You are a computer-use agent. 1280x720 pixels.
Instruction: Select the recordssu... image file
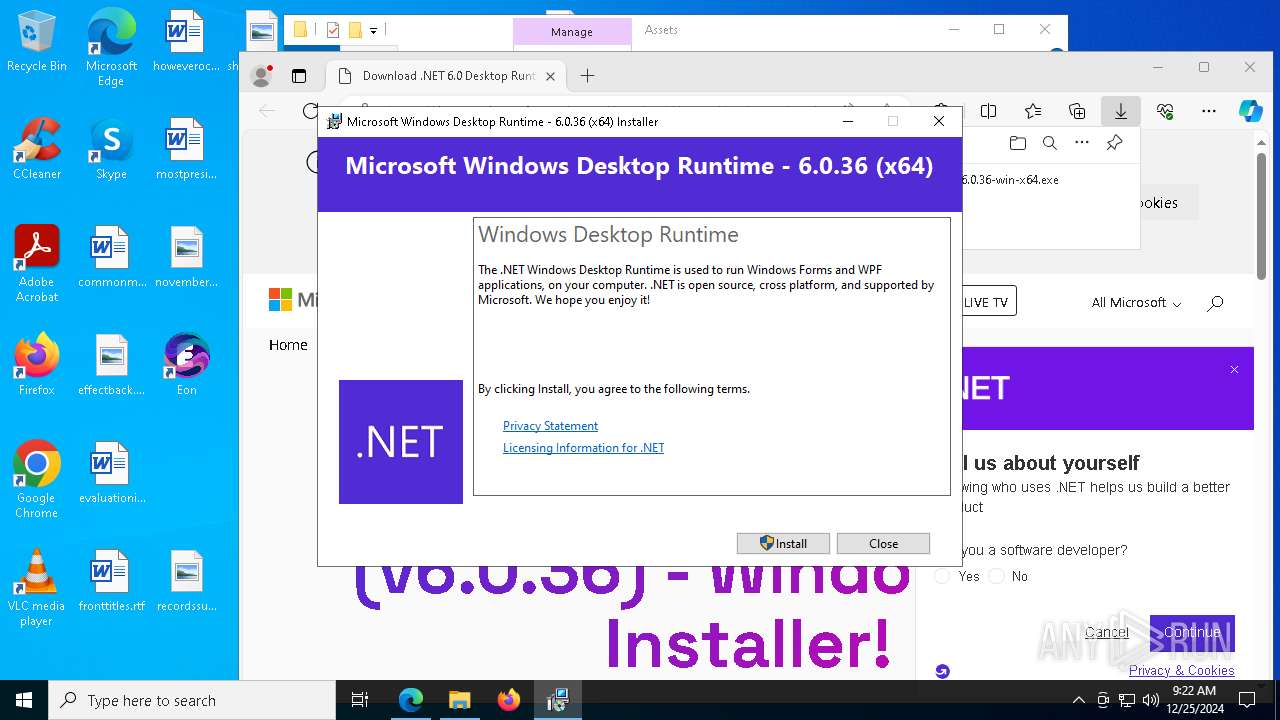coord(187,582)
